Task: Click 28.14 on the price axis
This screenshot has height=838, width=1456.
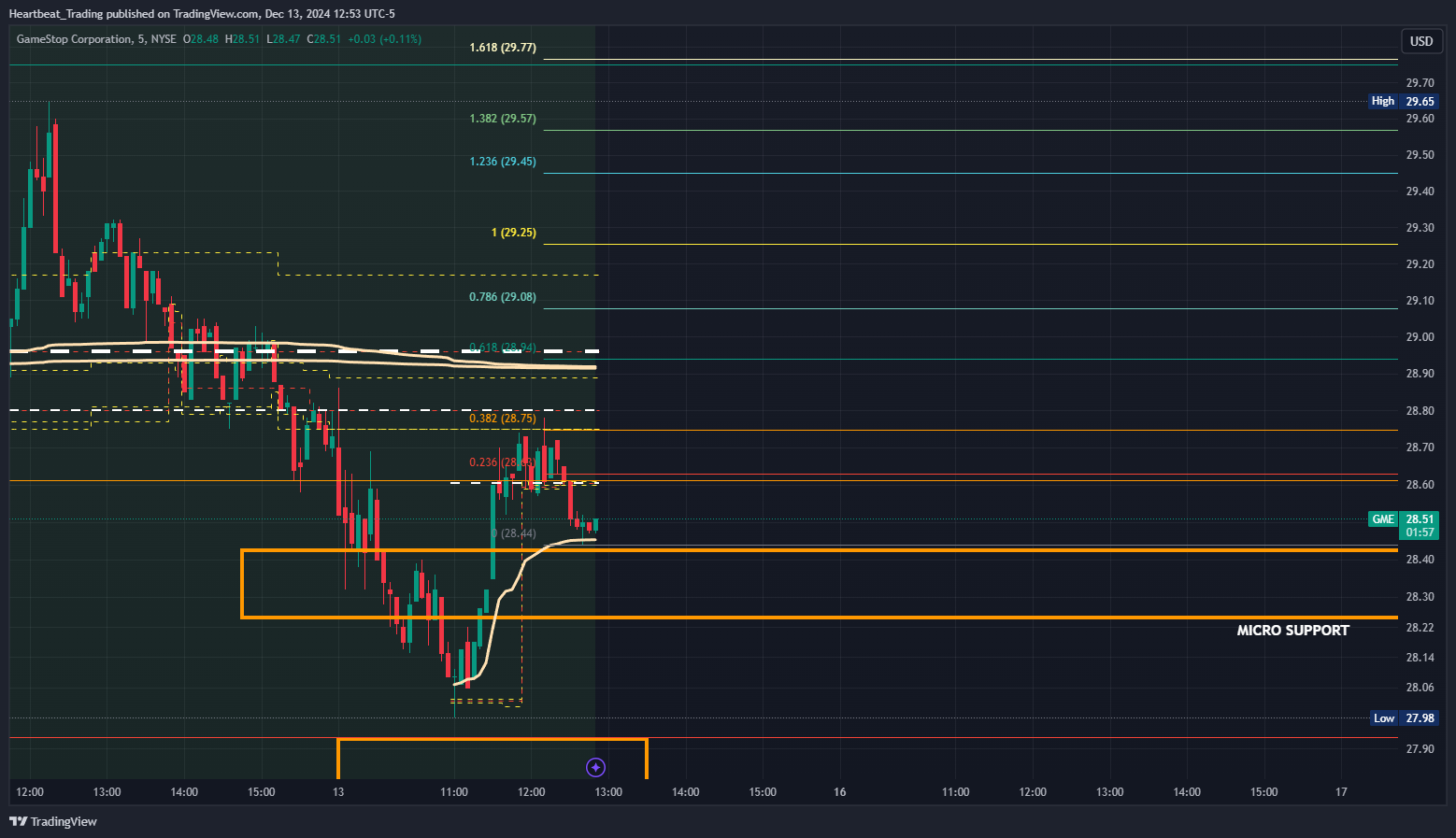Action: [x=1420, y=658]
